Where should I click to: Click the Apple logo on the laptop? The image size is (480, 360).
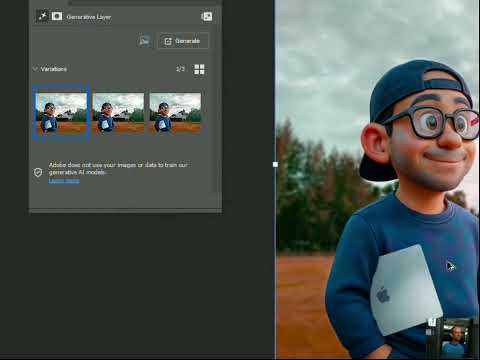click(383, 295)
